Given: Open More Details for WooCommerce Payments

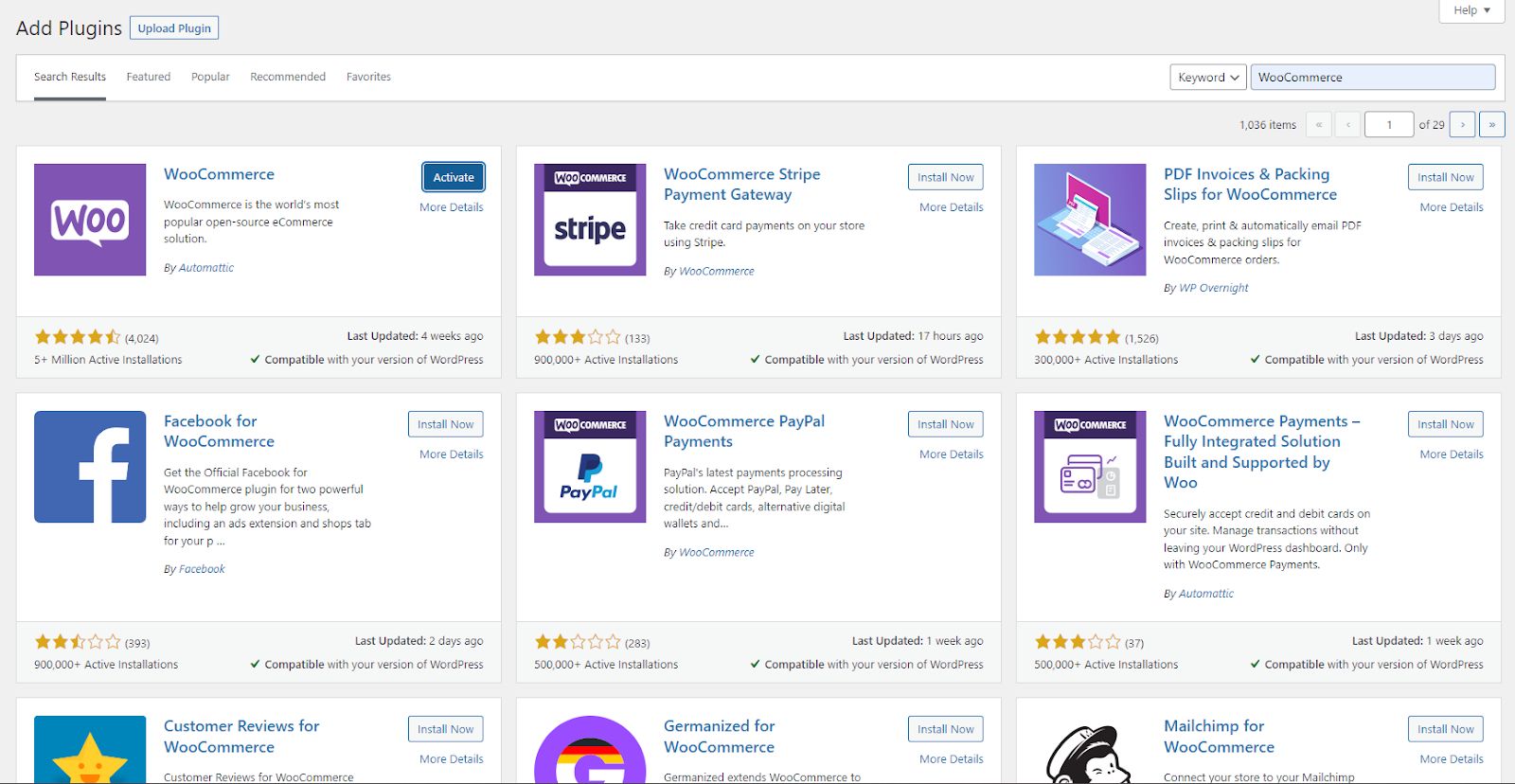Looking at the screenshot, I should tap(1452, 454).
